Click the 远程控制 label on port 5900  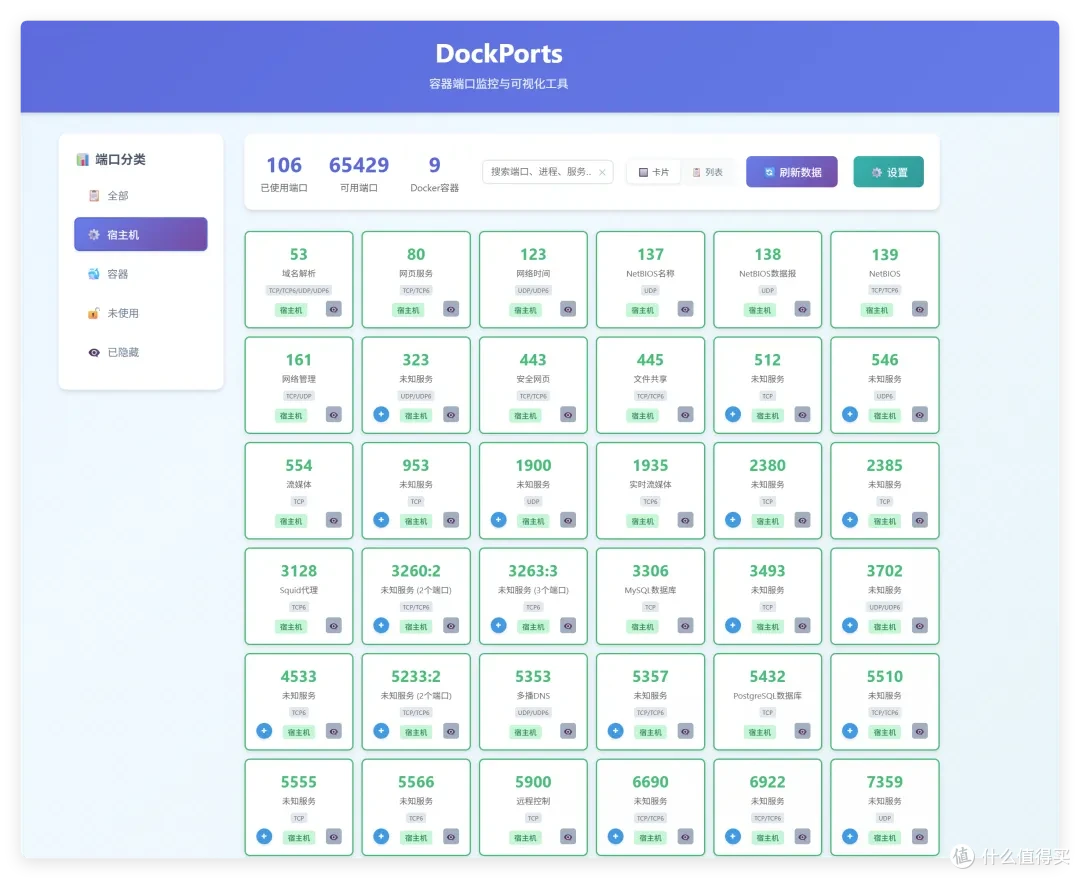coord(533,800)
